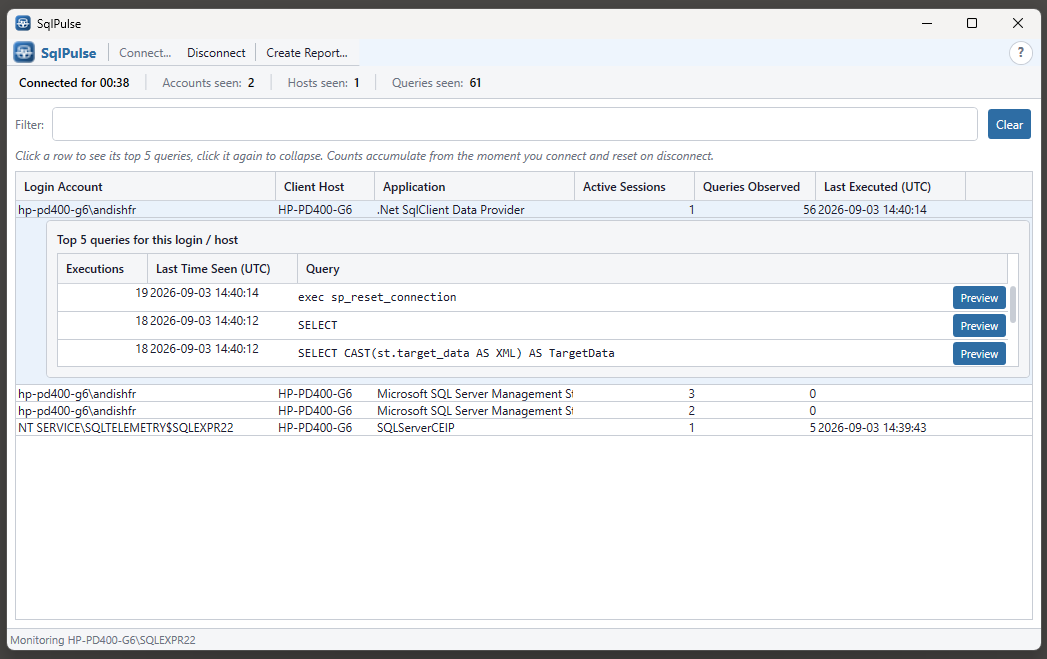Open the Connect... dialog

coord(145,53)
